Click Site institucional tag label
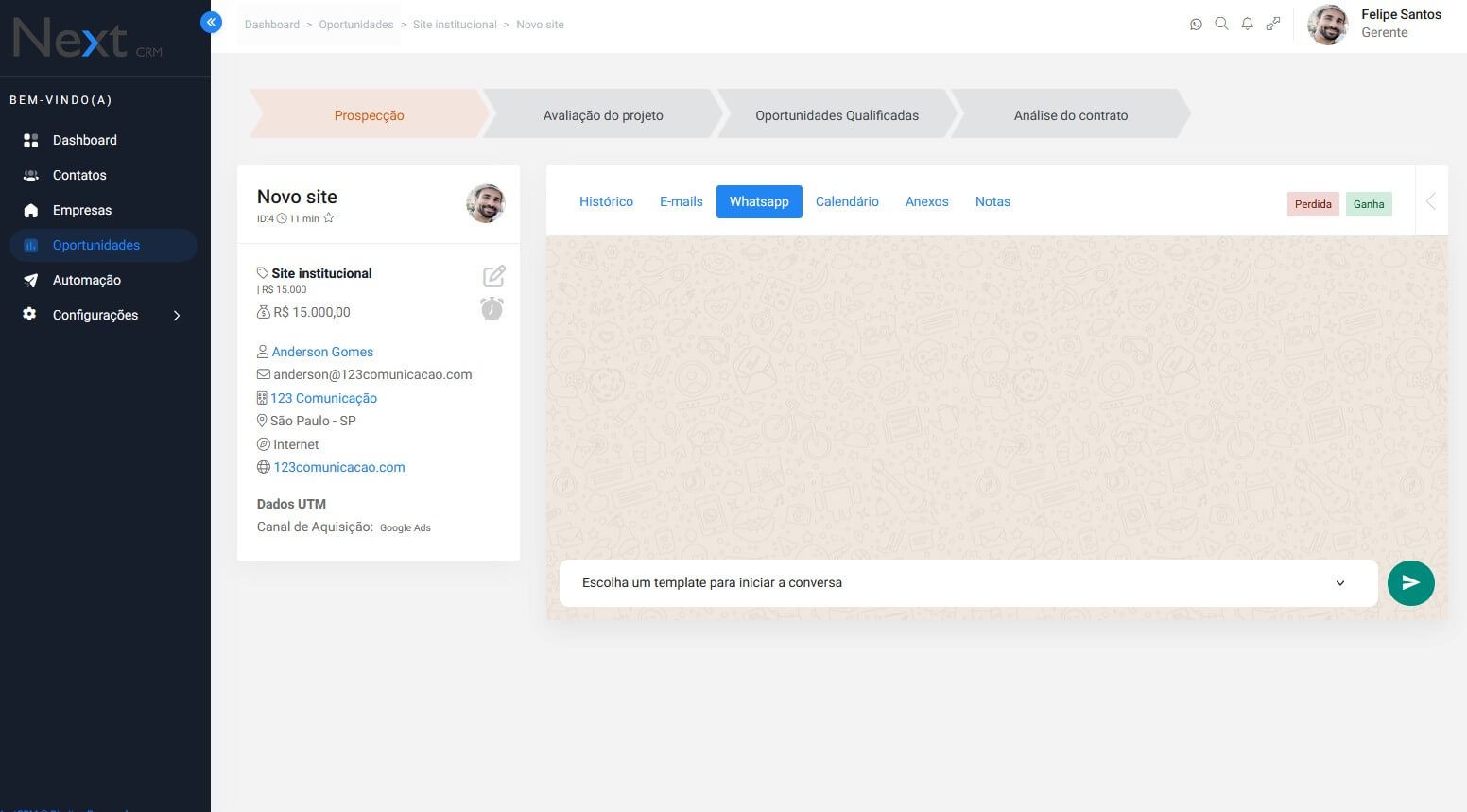 321,273
